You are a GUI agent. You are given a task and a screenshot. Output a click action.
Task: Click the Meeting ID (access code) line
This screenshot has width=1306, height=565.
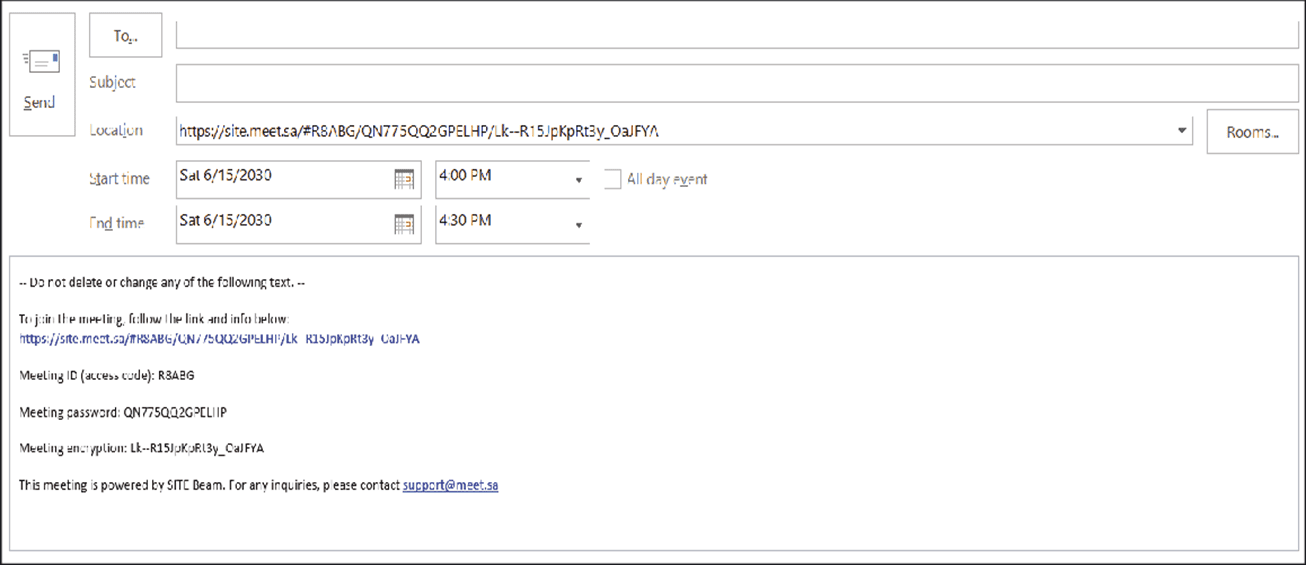pyautogui.click(x=107, y=375)
